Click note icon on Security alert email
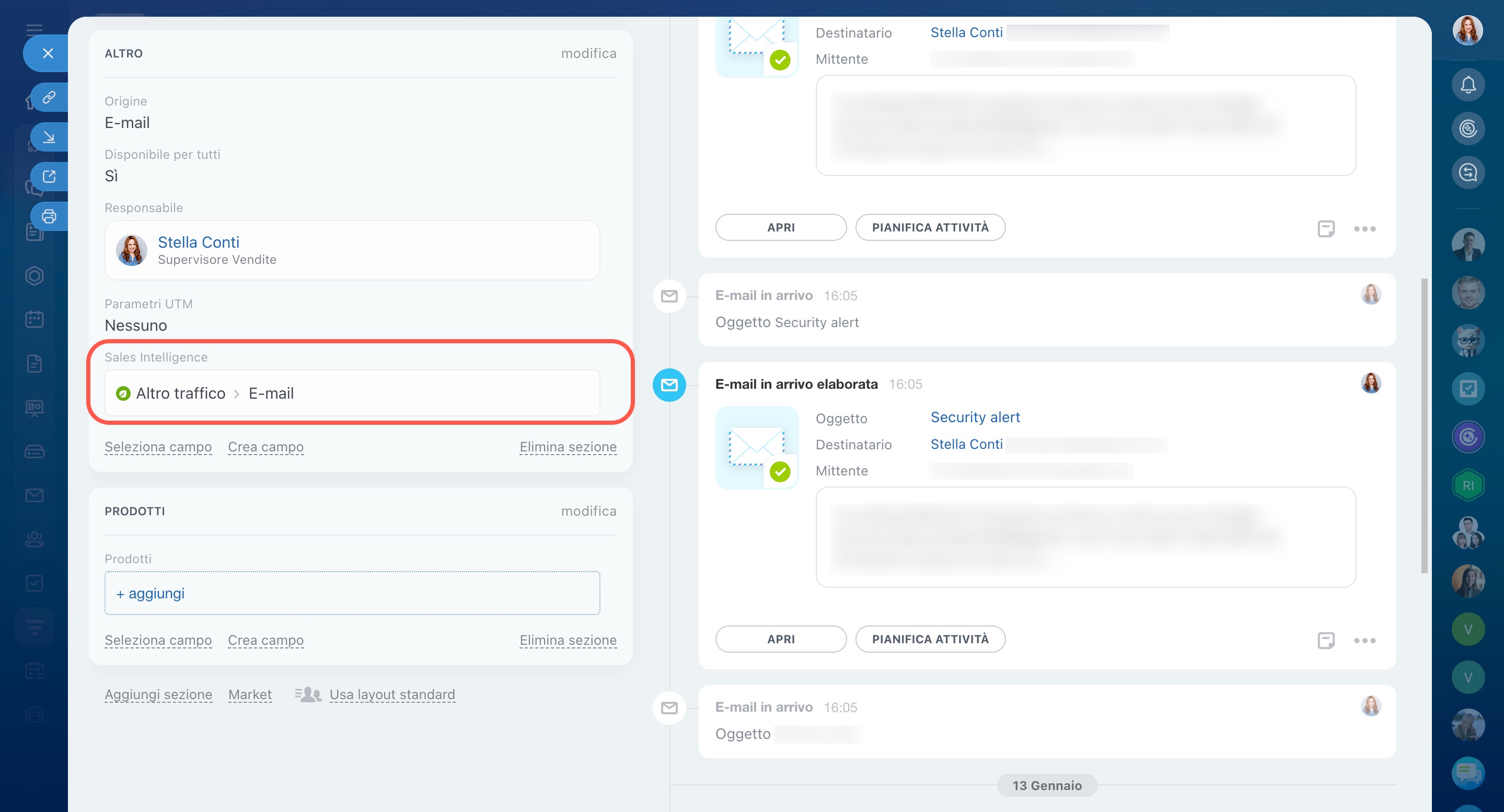The width and height of the screenshot is (1504, 812). tap(1325, 641)
